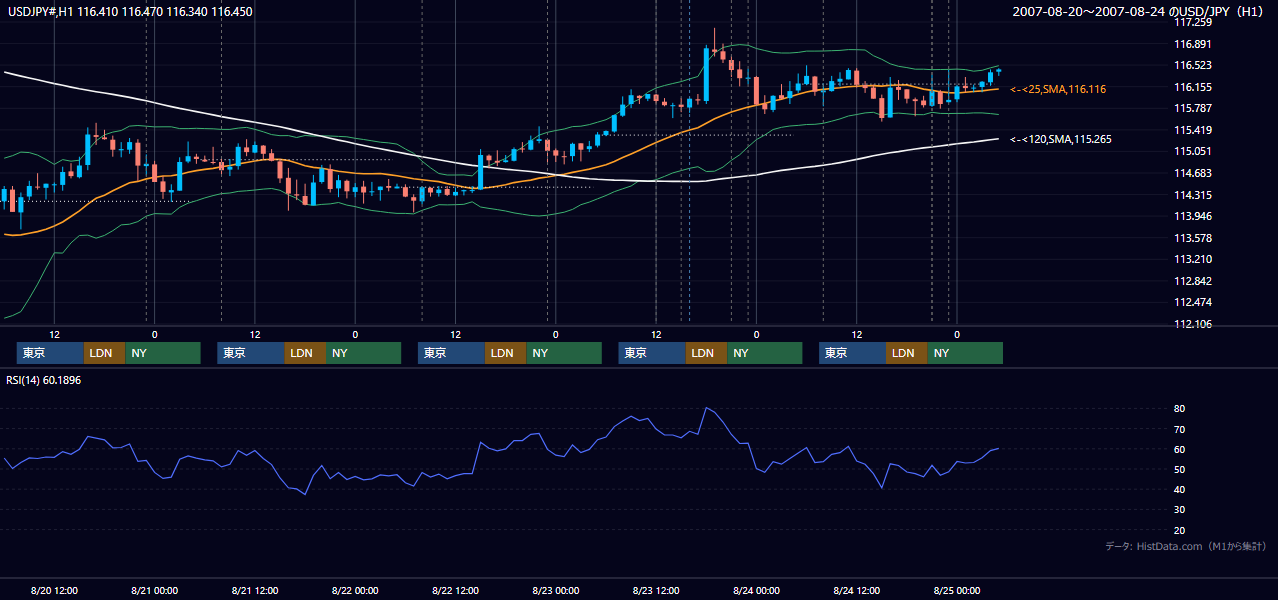Viewport: 1278px width, 600px height.
Task: Click the 8/21 00:00 date axis label
Action: 154,590
